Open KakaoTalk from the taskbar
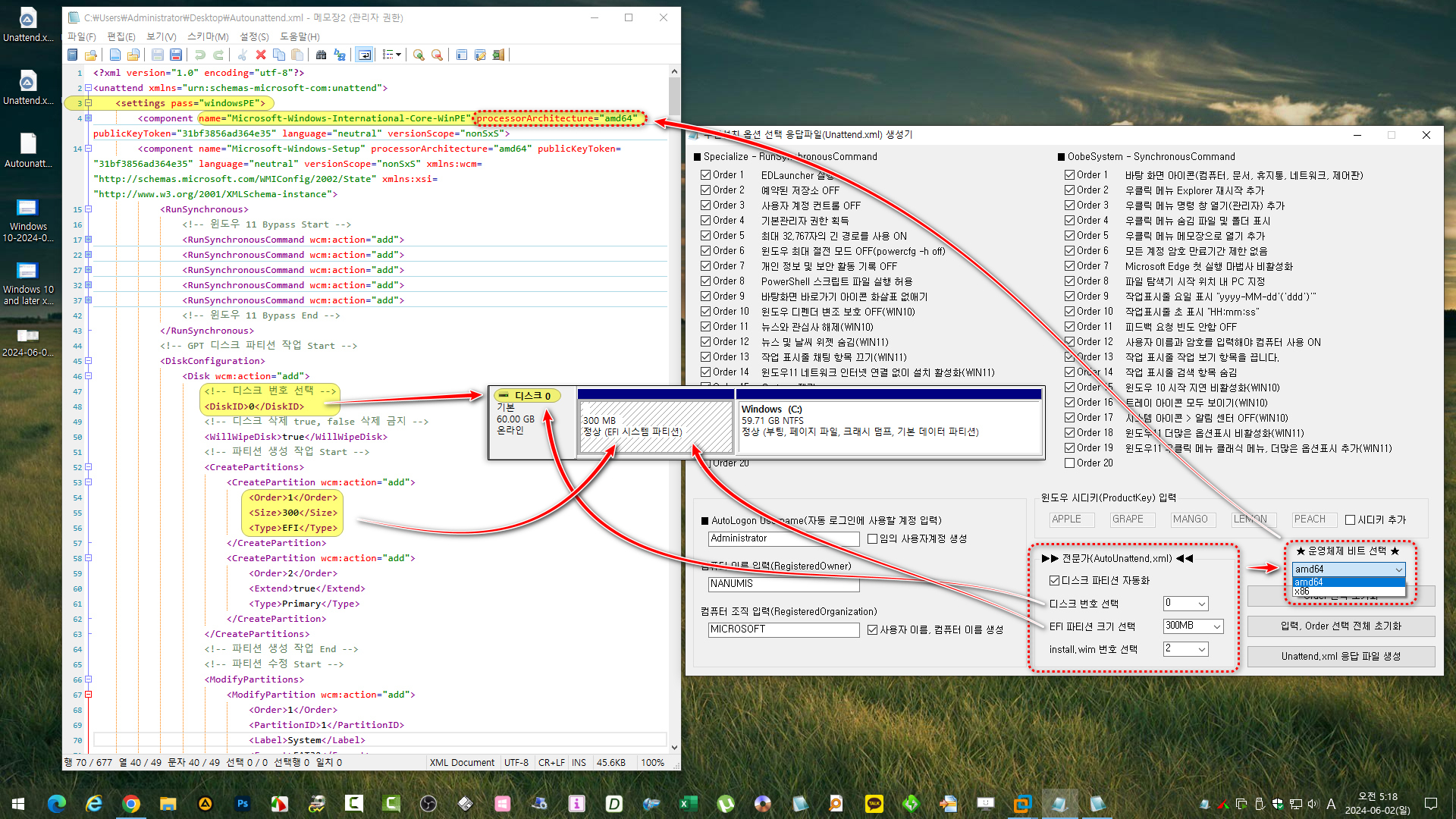Image resolution: width=1456 pixels, height=819 pixels. 874,803
